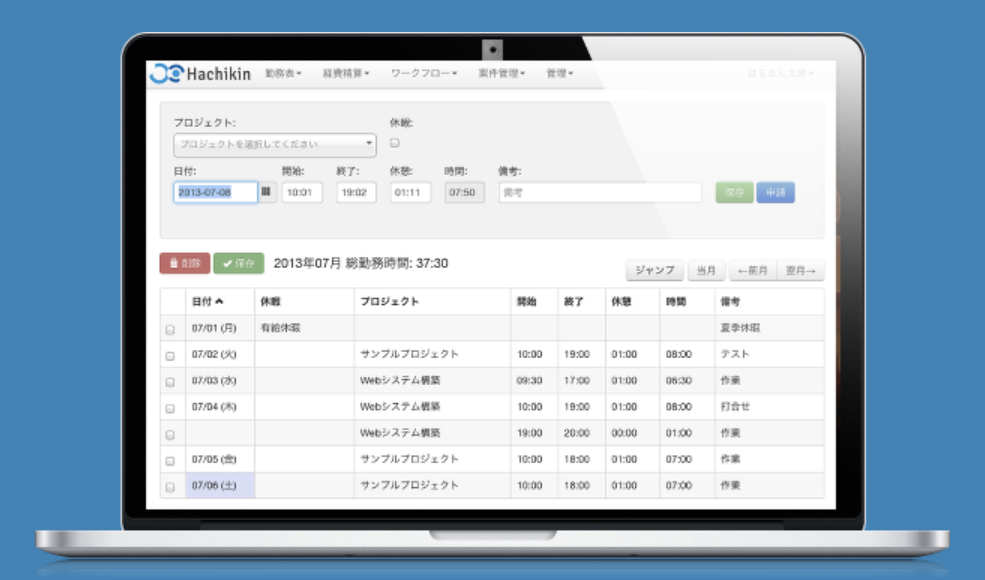Click the red trash 削除 button
Viewport: 985px width, 580px height.
(x=184, y=263)
